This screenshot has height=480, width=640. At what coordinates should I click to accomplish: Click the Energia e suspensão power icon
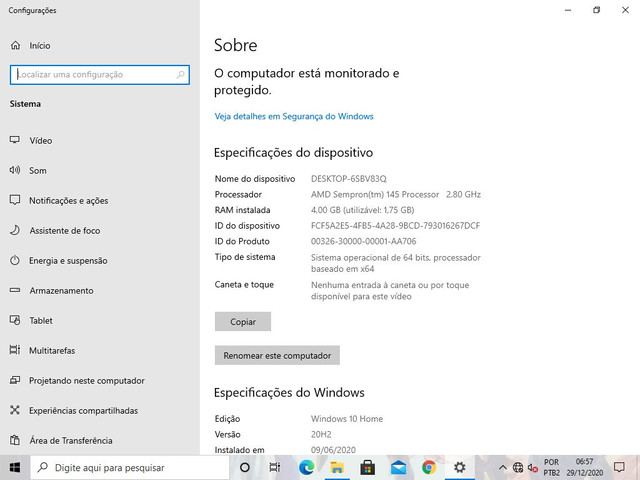[x=15, y=260]
